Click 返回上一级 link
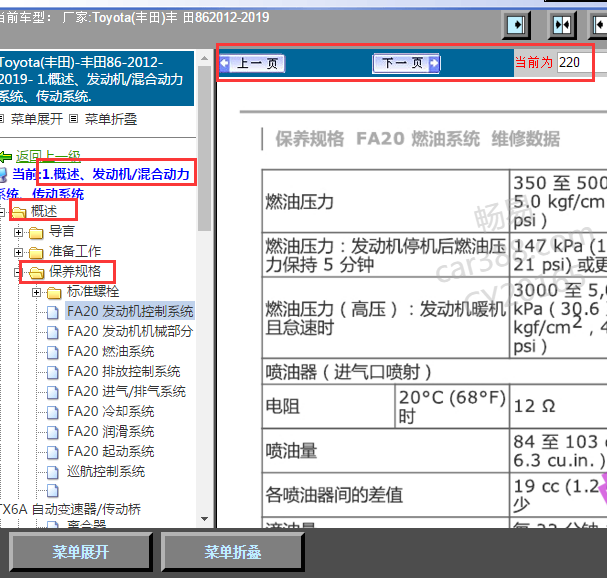This screenshot has height=578, width=607. (x=48, y=156)
